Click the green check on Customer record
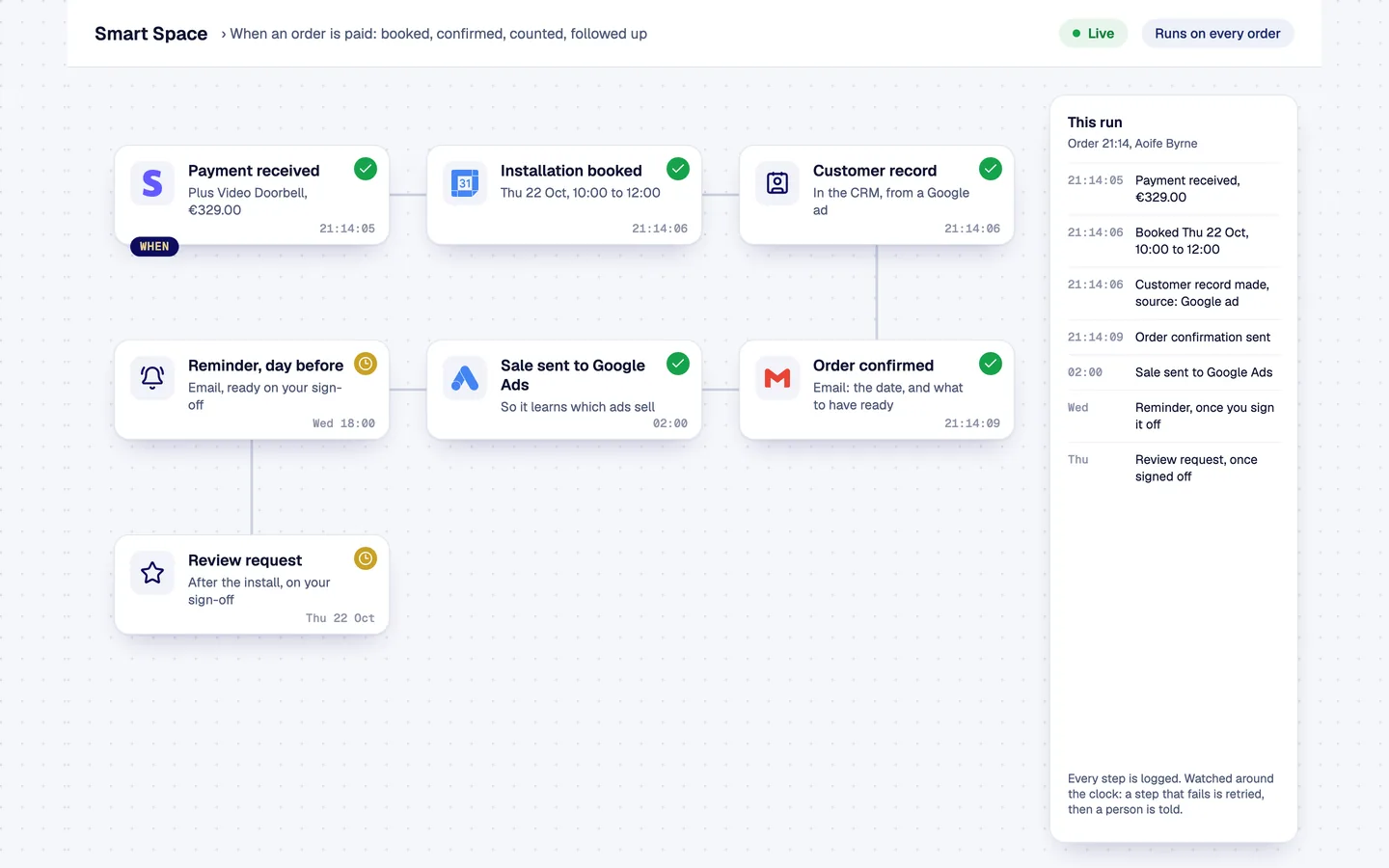The height and width of the screenshot is (868, 1389). 991,169
